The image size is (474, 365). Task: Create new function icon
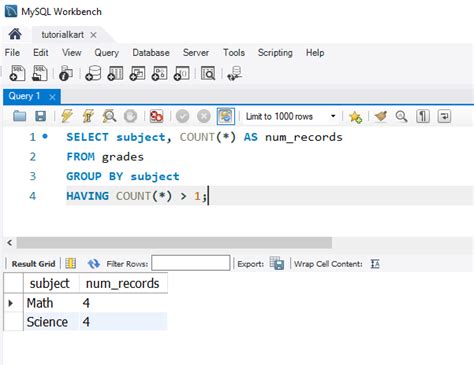pos(182,73)
